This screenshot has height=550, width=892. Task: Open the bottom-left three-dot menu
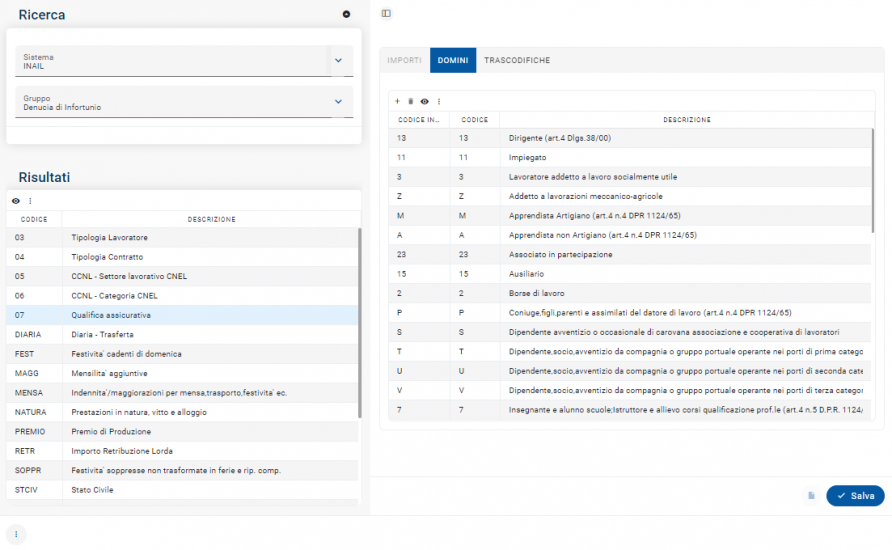pos(16,534)
